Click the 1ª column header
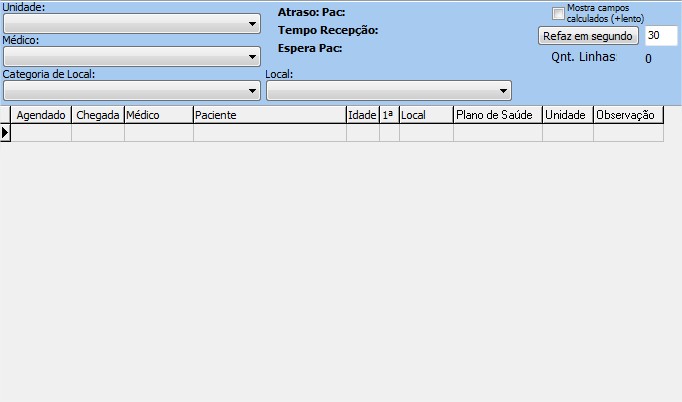This screenshot has width=682, height=402. (x=389, y=115)
